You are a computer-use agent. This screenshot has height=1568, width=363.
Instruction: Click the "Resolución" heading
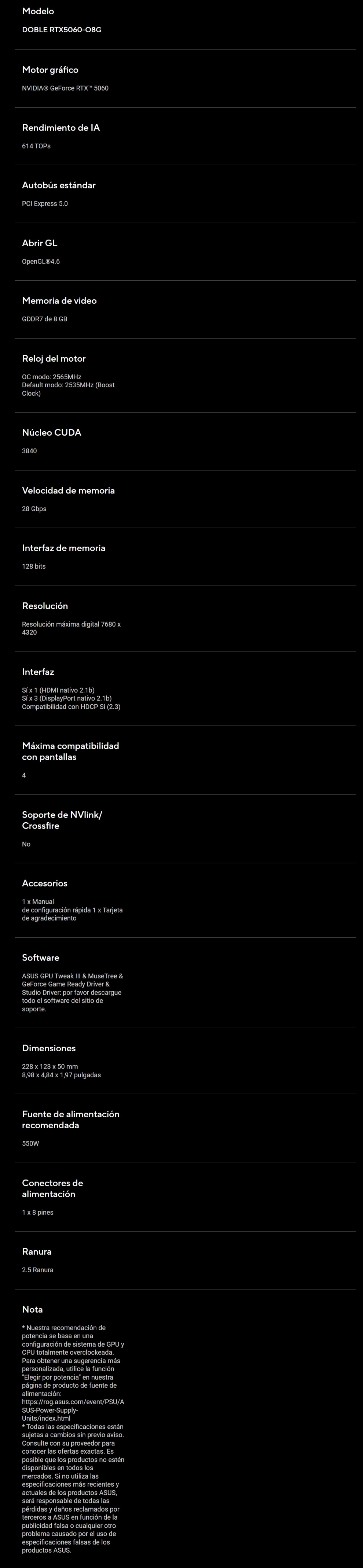pyautogui.click(x=45, y=606)
